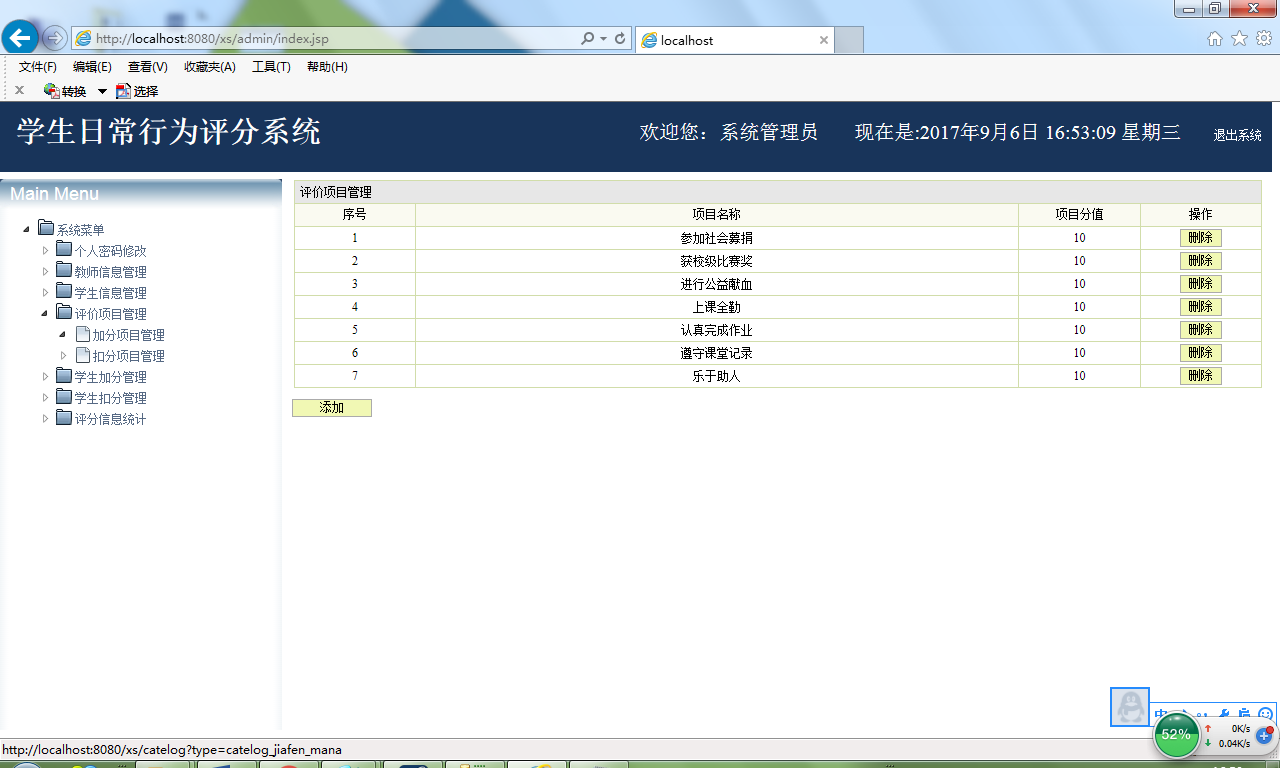Click the green 52% performance circle
Screen dimensions: 1280x768
1176,734
